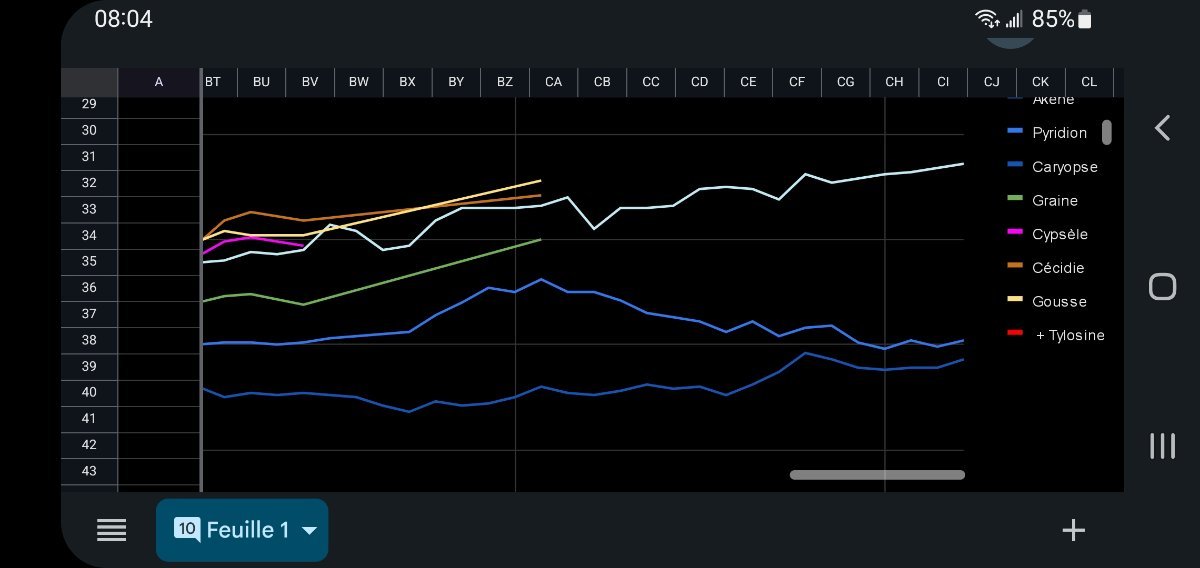Select the Feuille 1 sheet tab
This screenshot has height=568, width=1200.
(232, 530)
